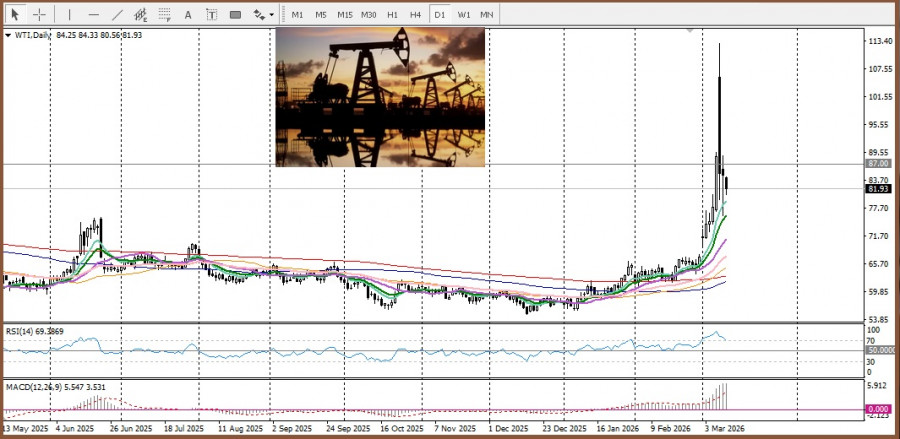Click the oil pumpjack sunset image
Viewport: 900px width, 439px height.
380,96
